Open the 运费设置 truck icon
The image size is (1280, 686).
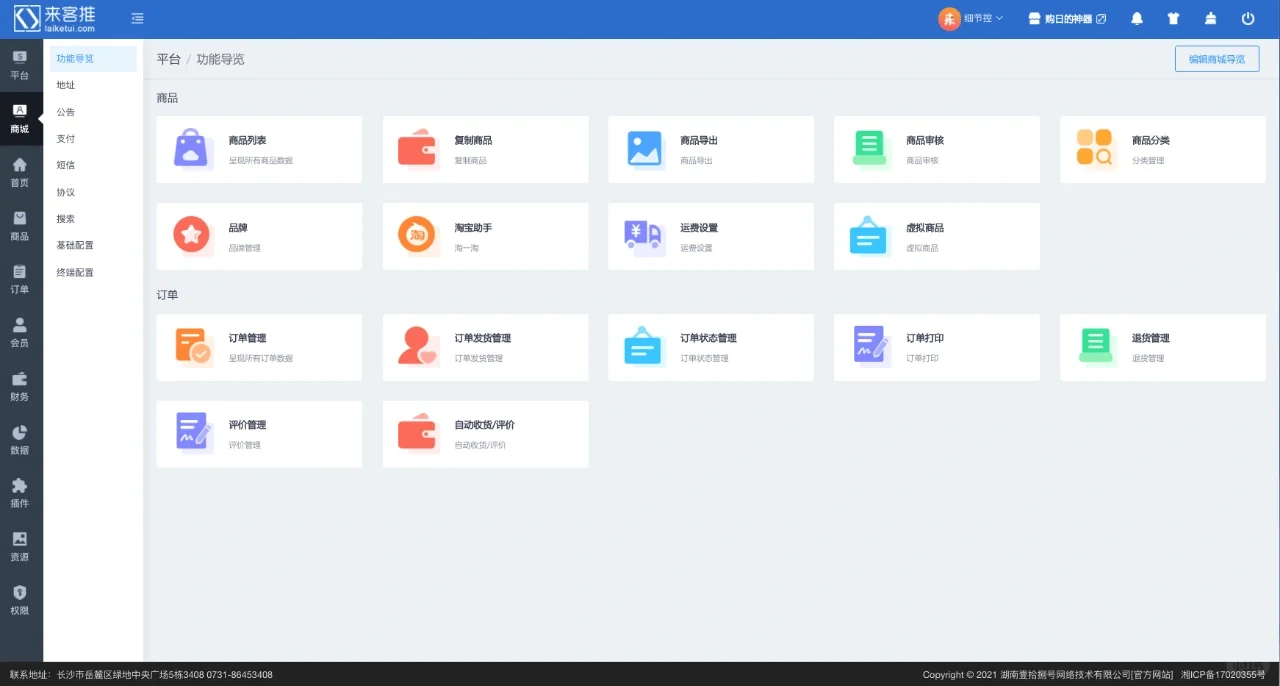tap(644, 236)
